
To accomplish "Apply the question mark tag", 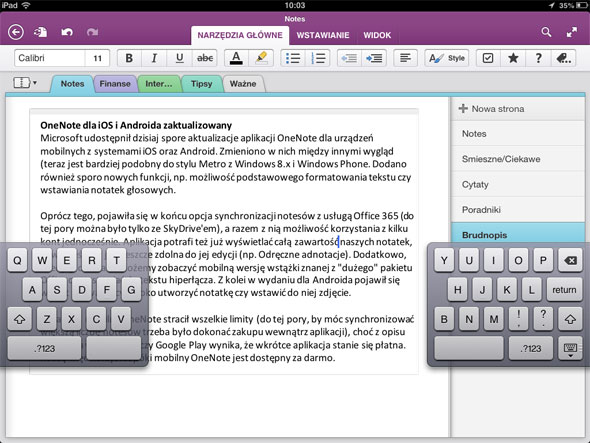I will pos(538,58).
